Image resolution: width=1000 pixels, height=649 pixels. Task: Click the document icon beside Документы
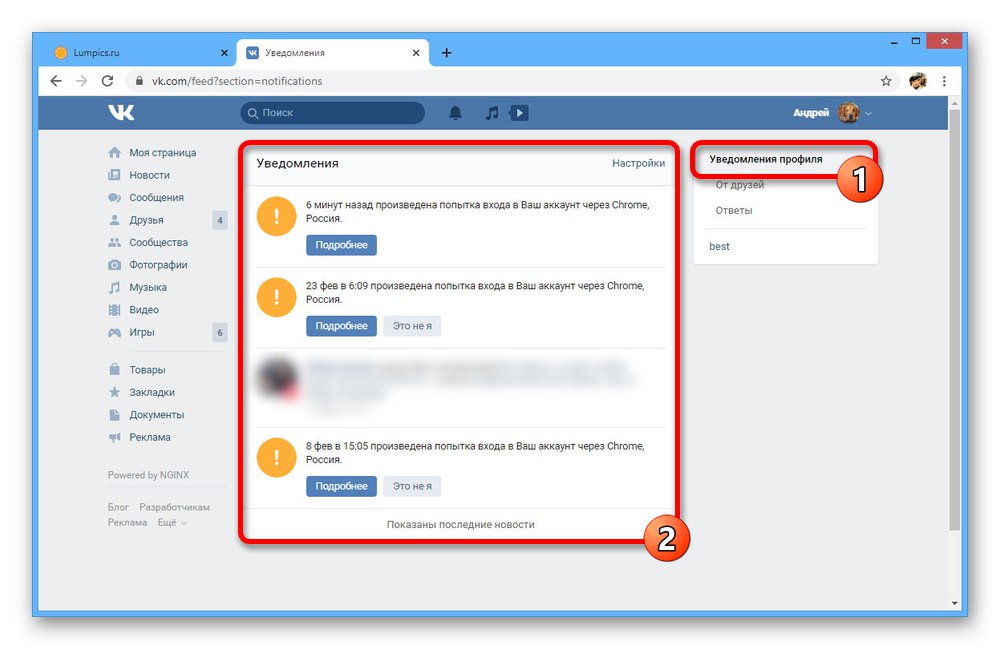(114, 414)
